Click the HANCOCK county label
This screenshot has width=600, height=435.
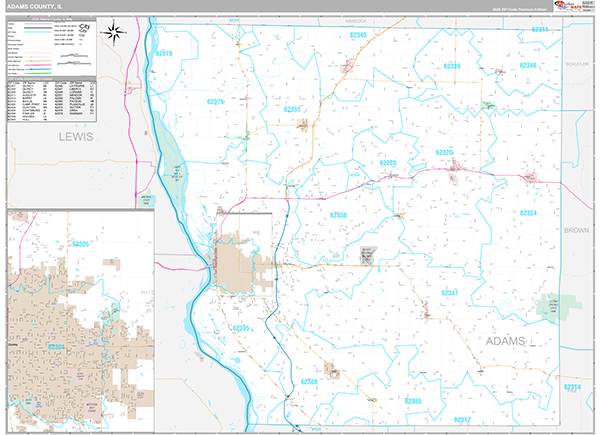point(355,21)
